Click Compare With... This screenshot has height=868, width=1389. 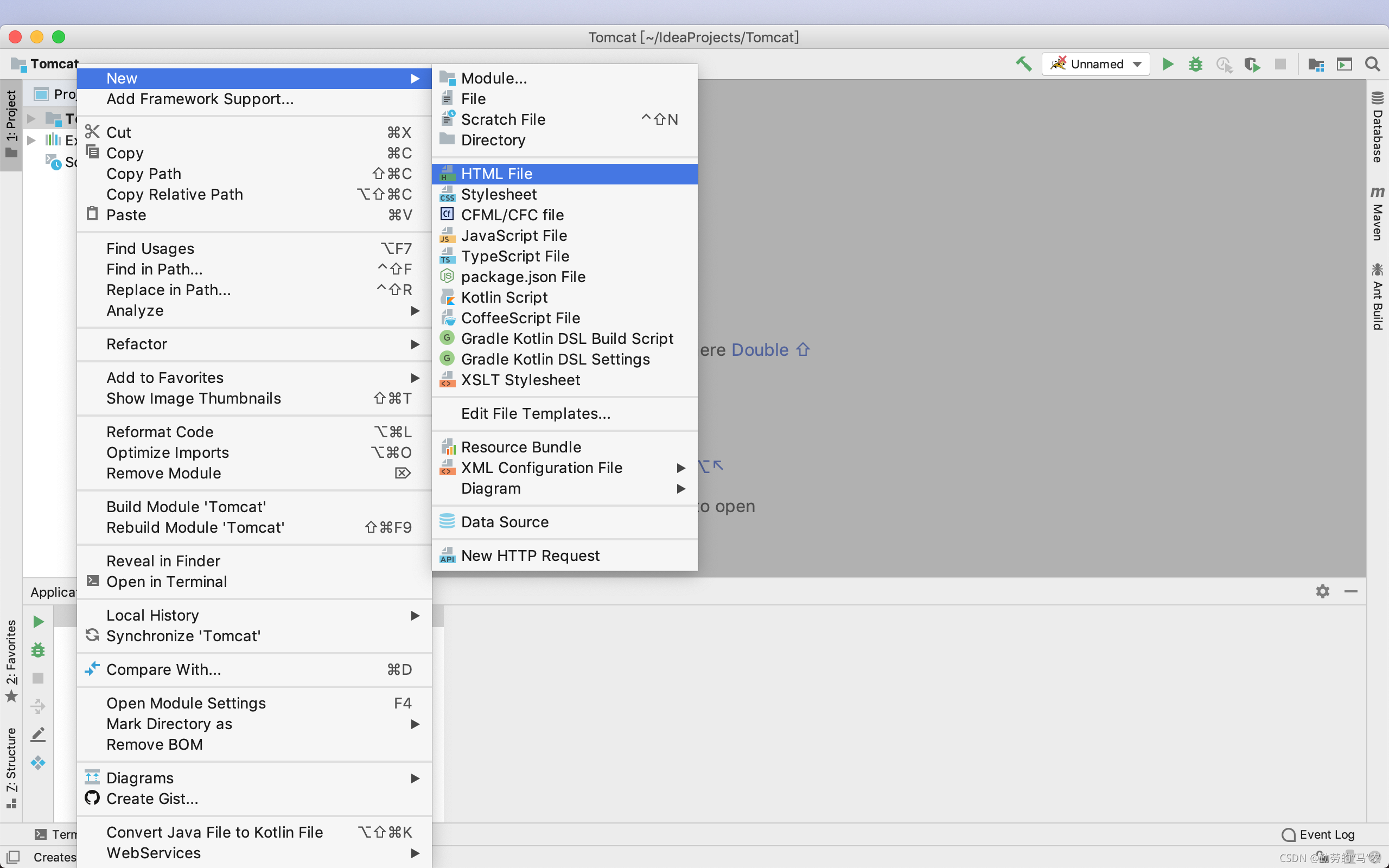(254, 670)
